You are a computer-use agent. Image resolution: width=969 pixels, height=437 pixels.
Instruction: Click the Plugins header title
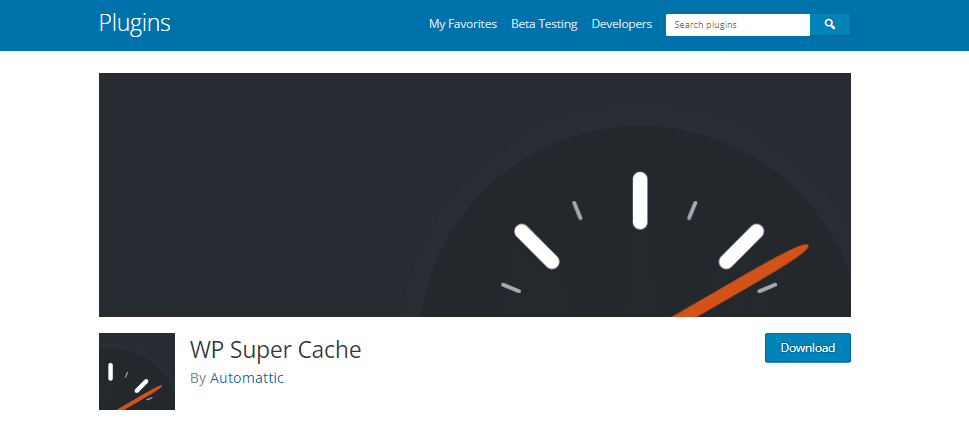(135, 23)
